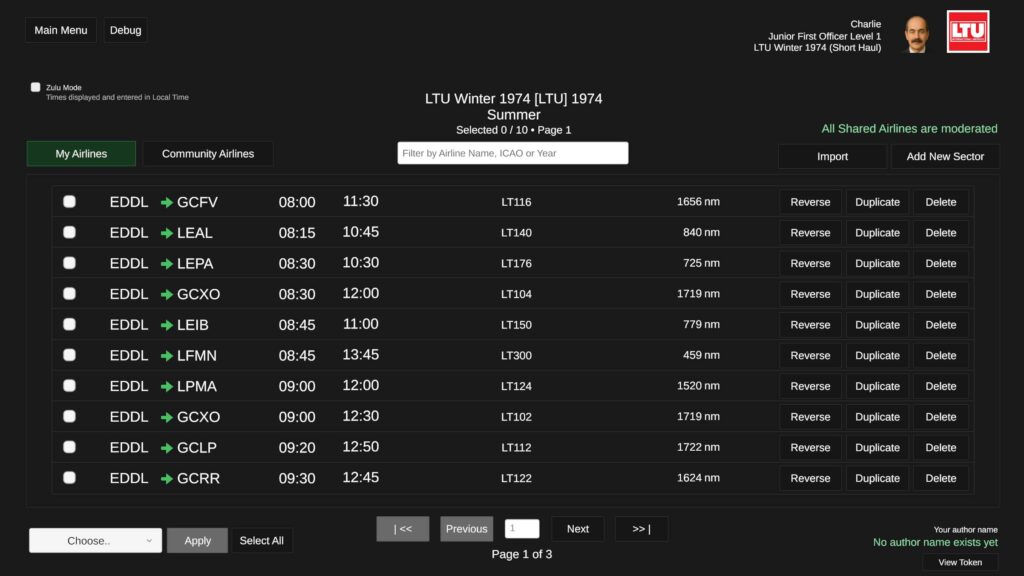Reverse the LT116 sector
The height and width of the screenshot is (576, 1024).
pyautogui.click(x=810, y=202)
